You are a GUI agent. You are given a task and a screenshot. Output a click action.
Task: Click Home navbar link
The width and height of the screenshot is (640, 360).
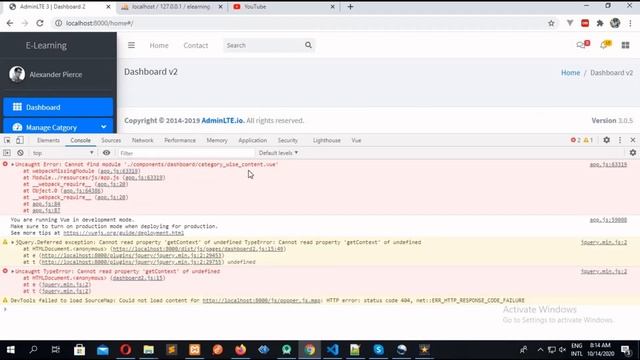tap(159, 45)
